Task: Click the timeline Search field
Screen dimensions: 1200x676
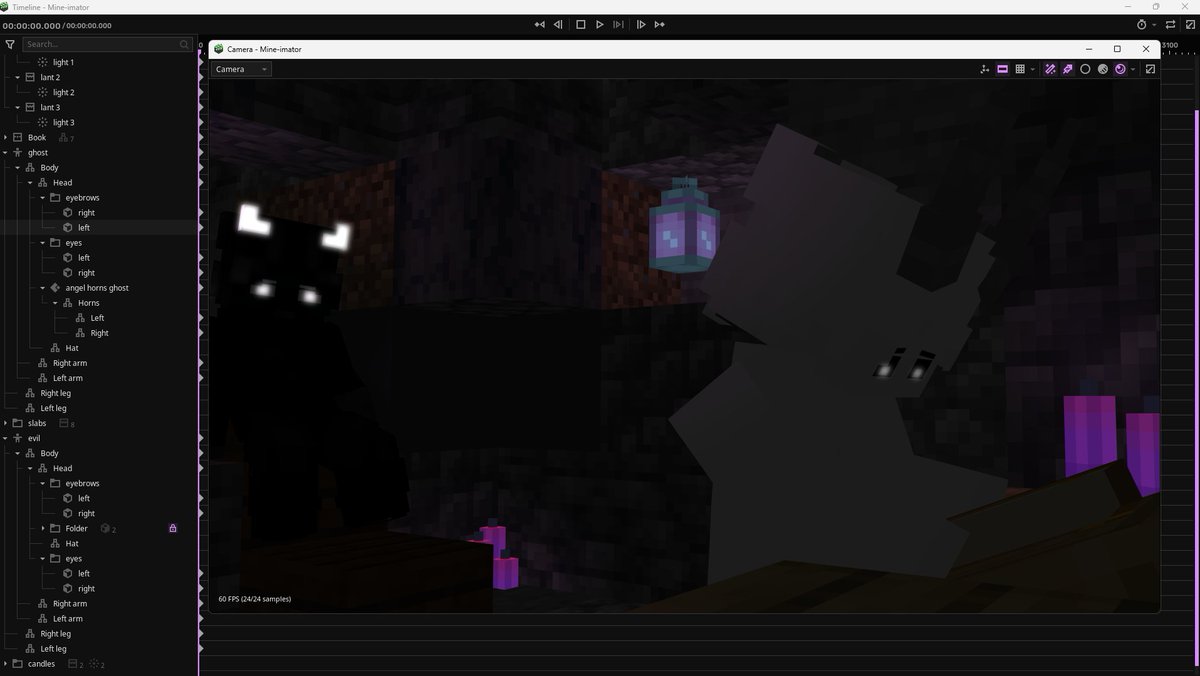Action: 107,44
